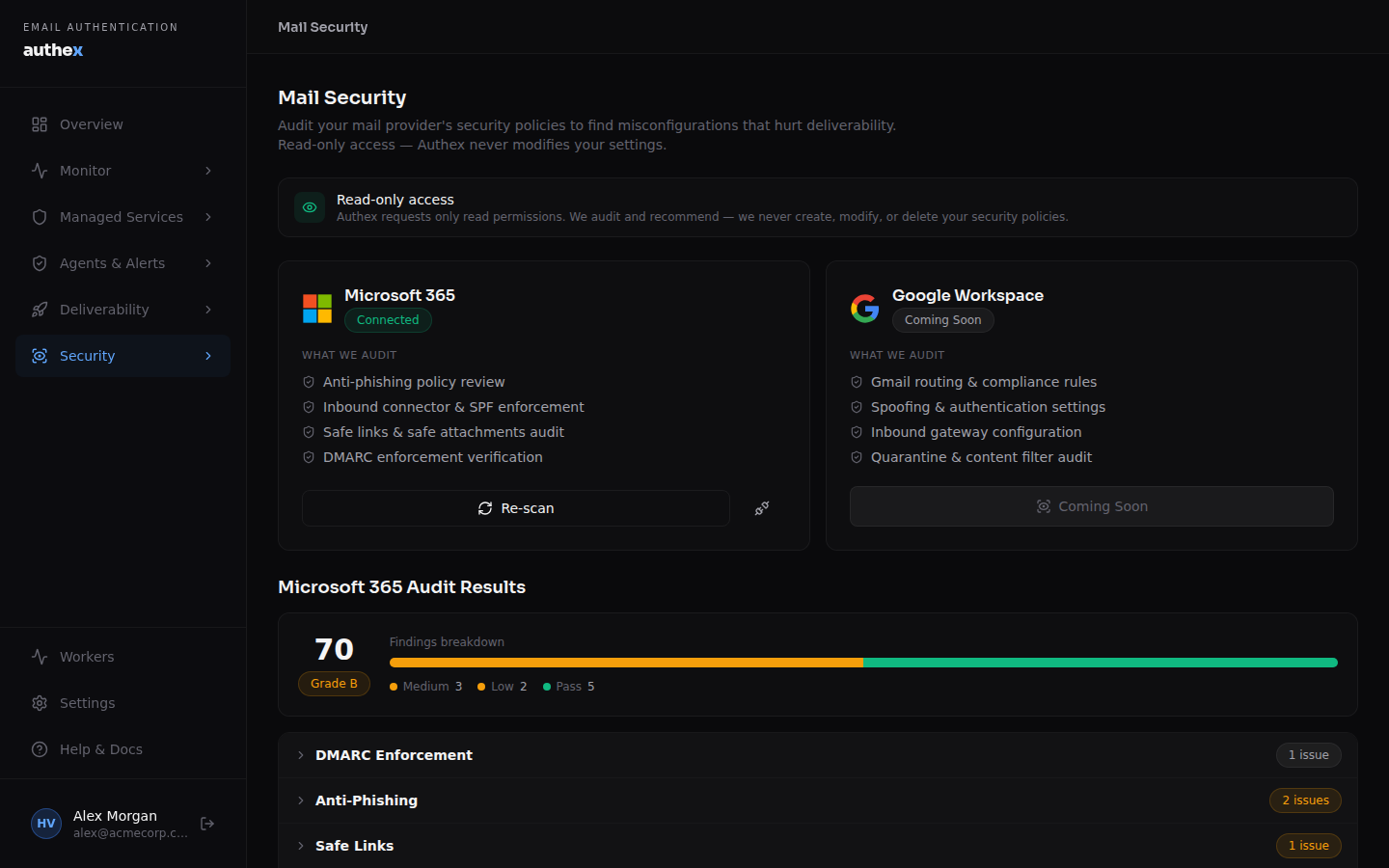Expand the Managed Services submenu chevron
Image resolution: width=1389 pixels, height=868 pixels.
(x=208, y=217)
